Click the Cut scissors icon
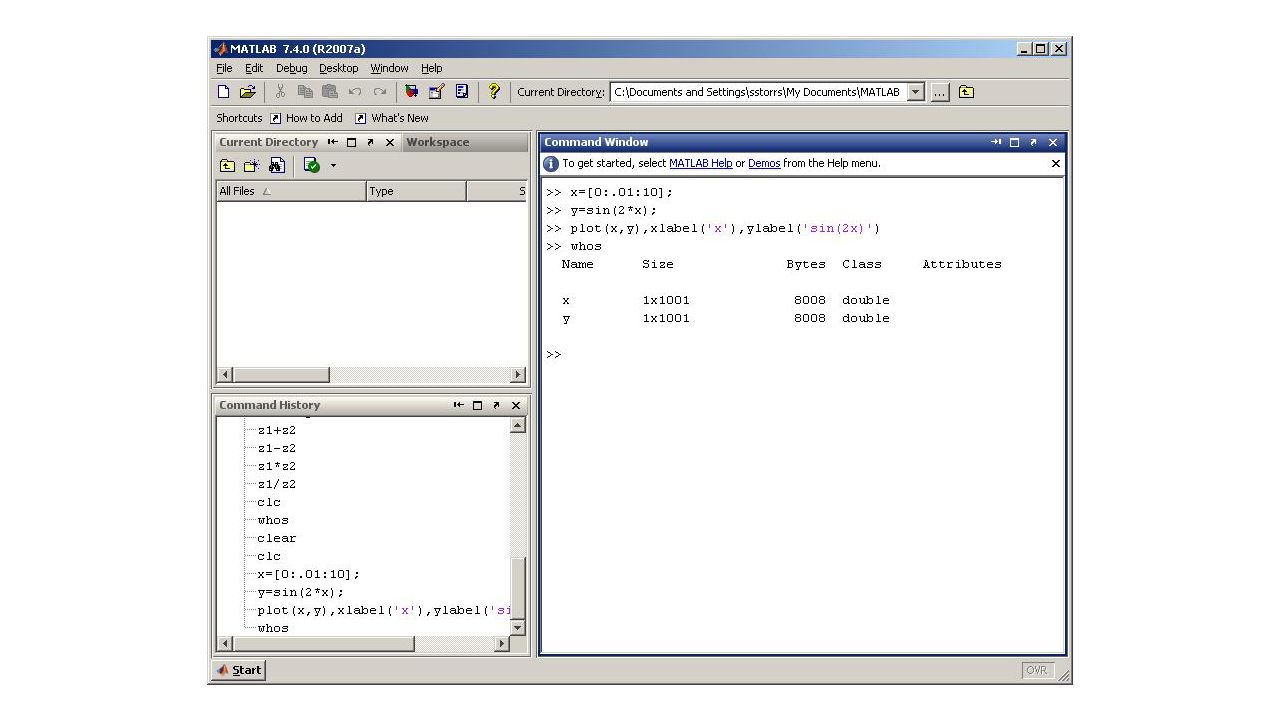 [280, 92]
